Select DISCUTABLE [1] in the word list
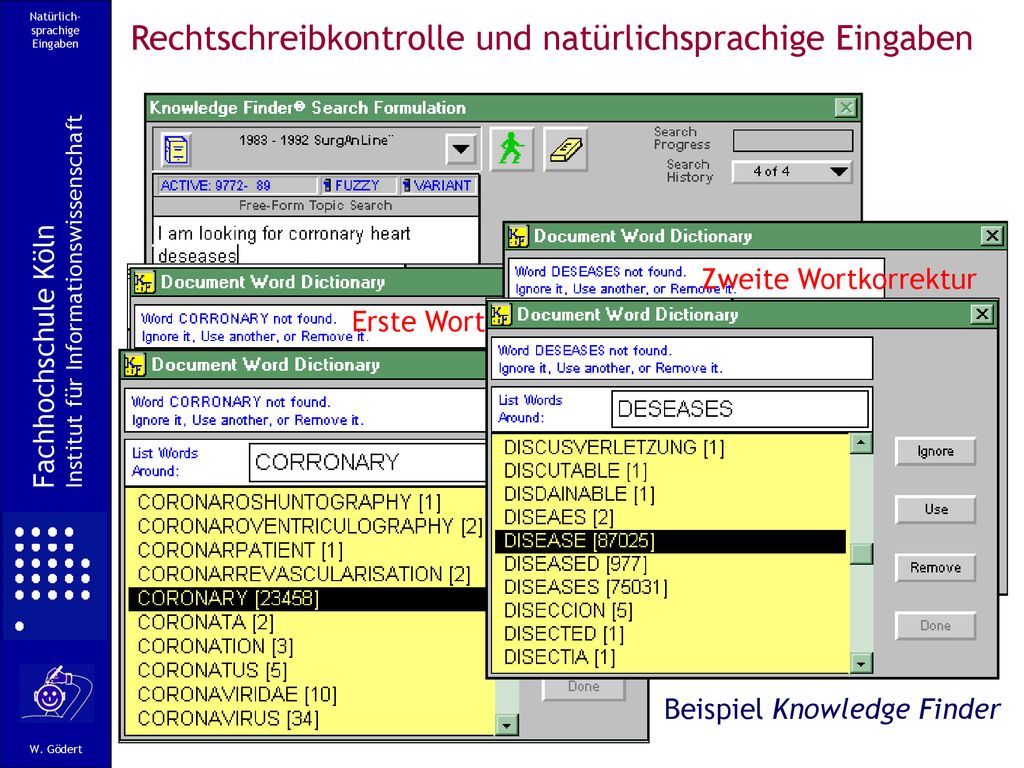 671,471
